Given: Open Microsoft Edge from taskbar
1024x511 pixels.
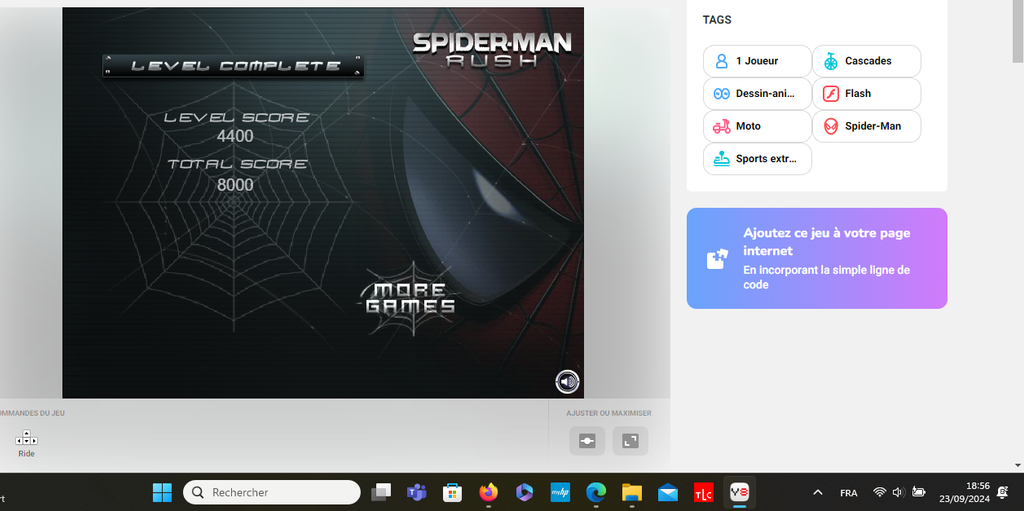Looking at the screenshot, I should tap(596, 492).
